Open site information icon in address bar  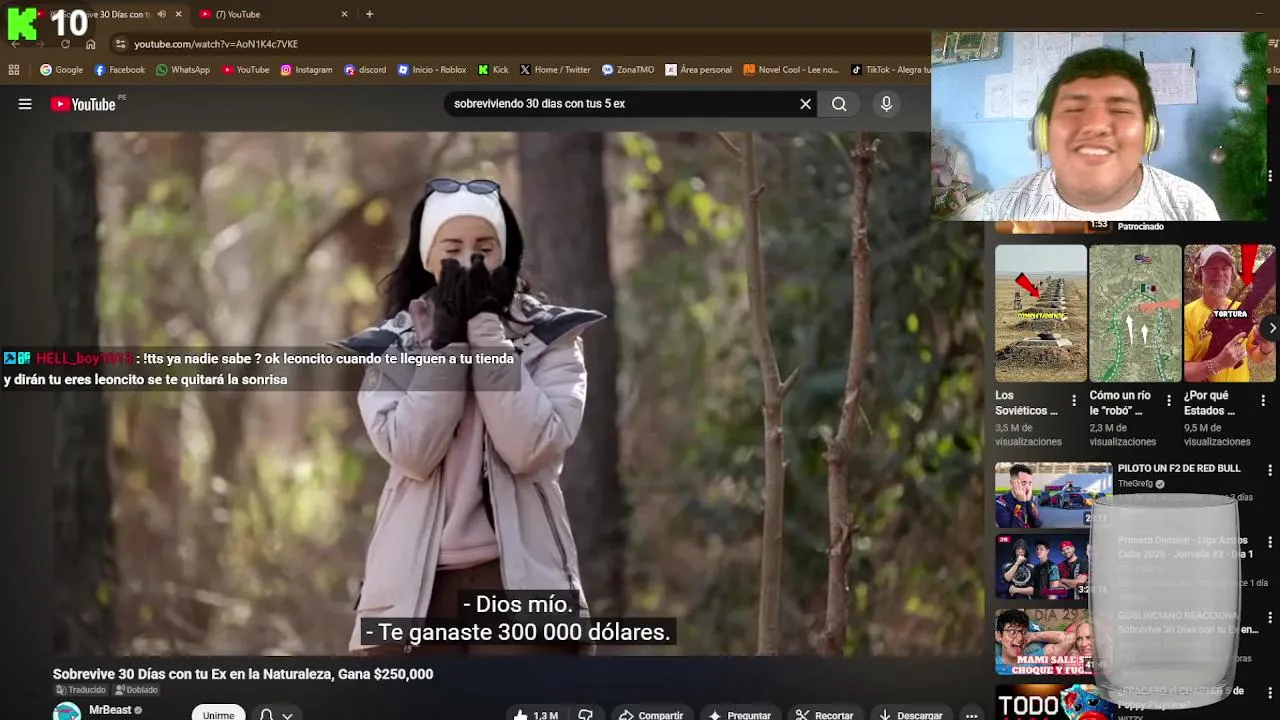(x=120, y=44)
